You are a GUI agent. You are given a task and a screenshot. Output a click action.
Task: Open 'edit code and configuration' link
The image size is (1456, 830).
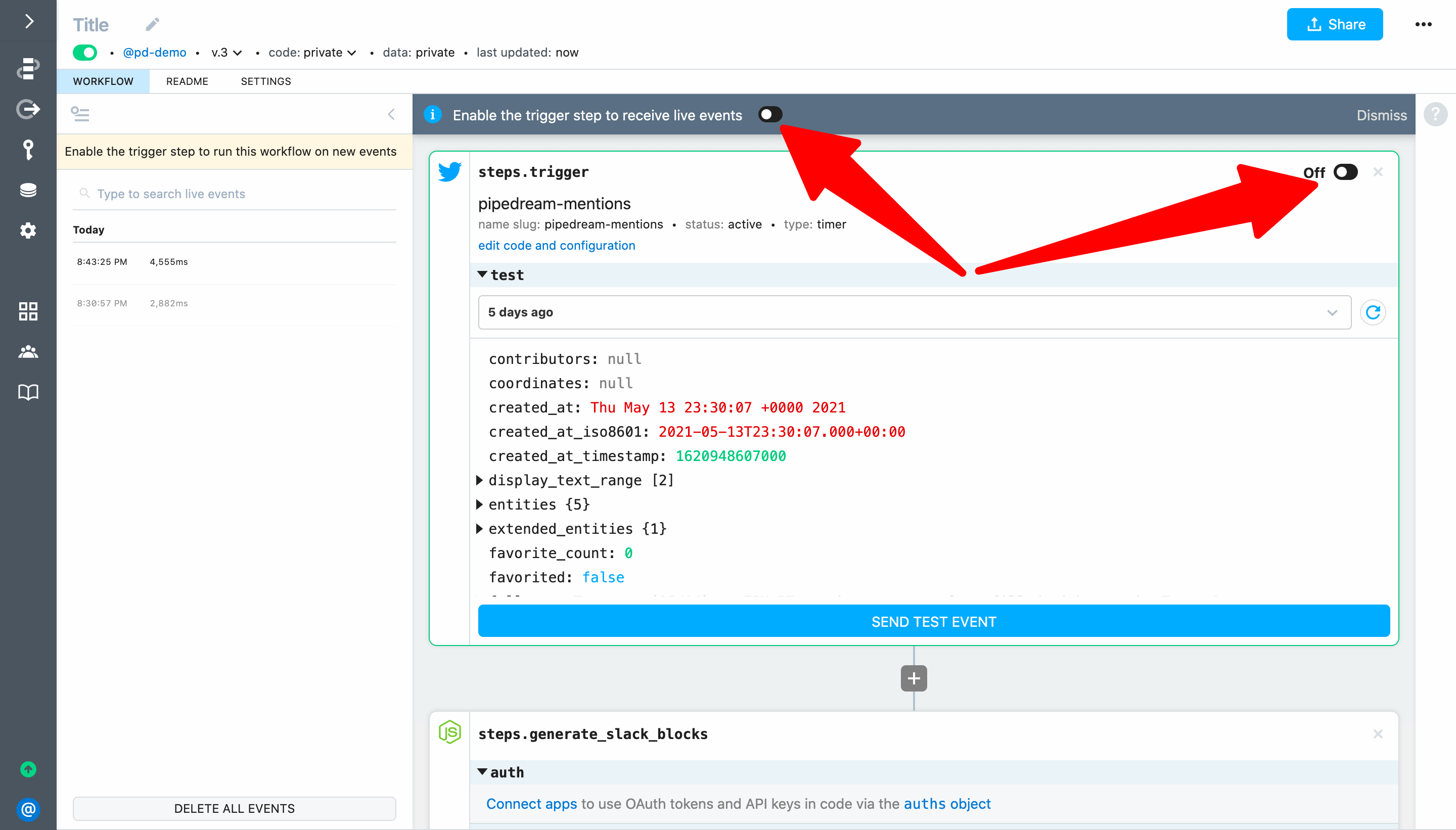[557, 246]
